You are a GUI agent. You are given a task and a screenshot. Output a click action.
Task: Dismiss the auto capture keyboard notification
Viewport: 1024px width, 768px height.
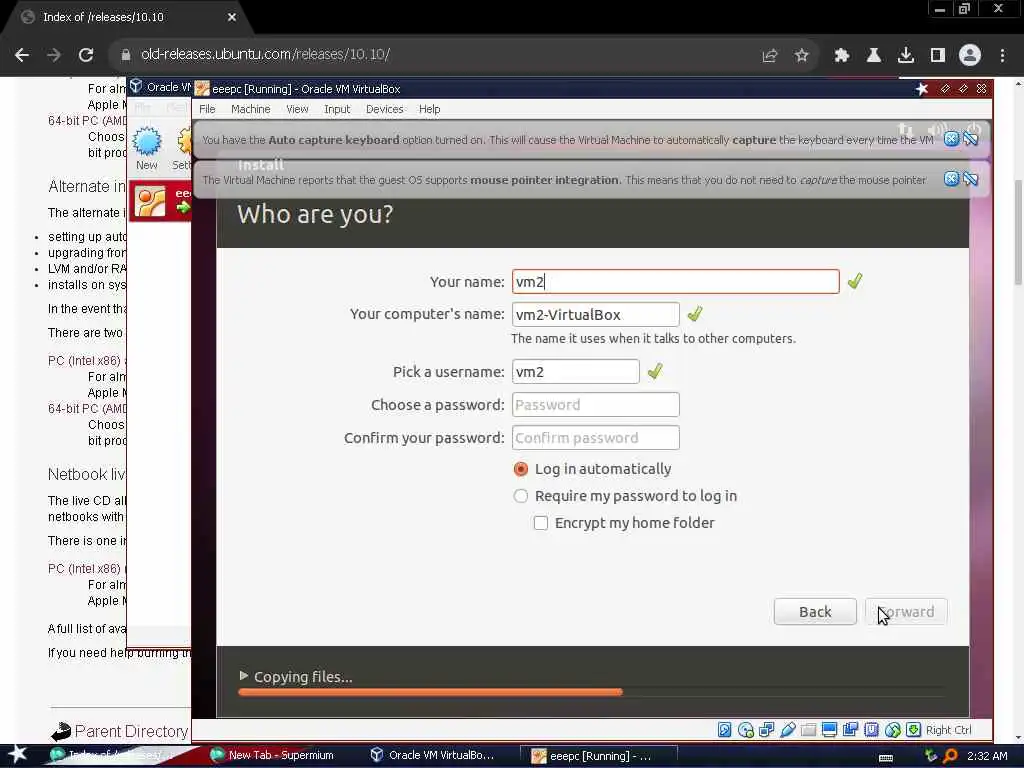[952, 139]
